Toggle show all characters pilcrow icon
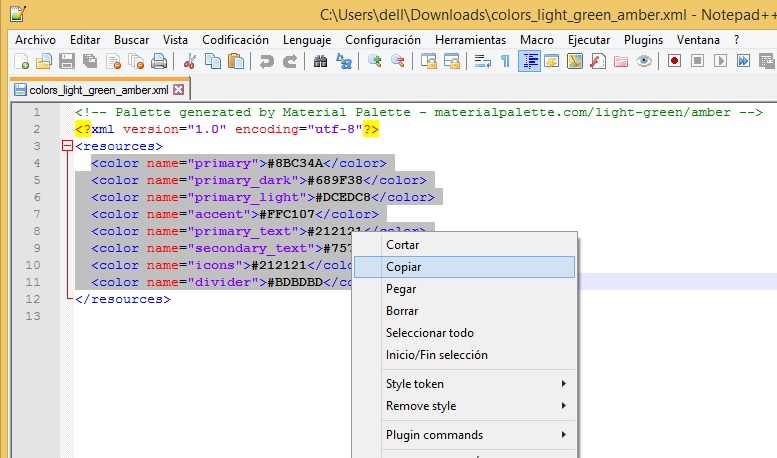777x458 pixels. coord(505,61)
